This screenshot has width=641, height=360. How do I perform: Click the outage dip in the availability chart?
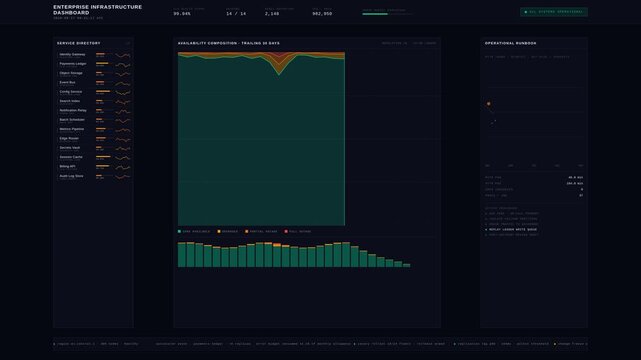[279, 65]
